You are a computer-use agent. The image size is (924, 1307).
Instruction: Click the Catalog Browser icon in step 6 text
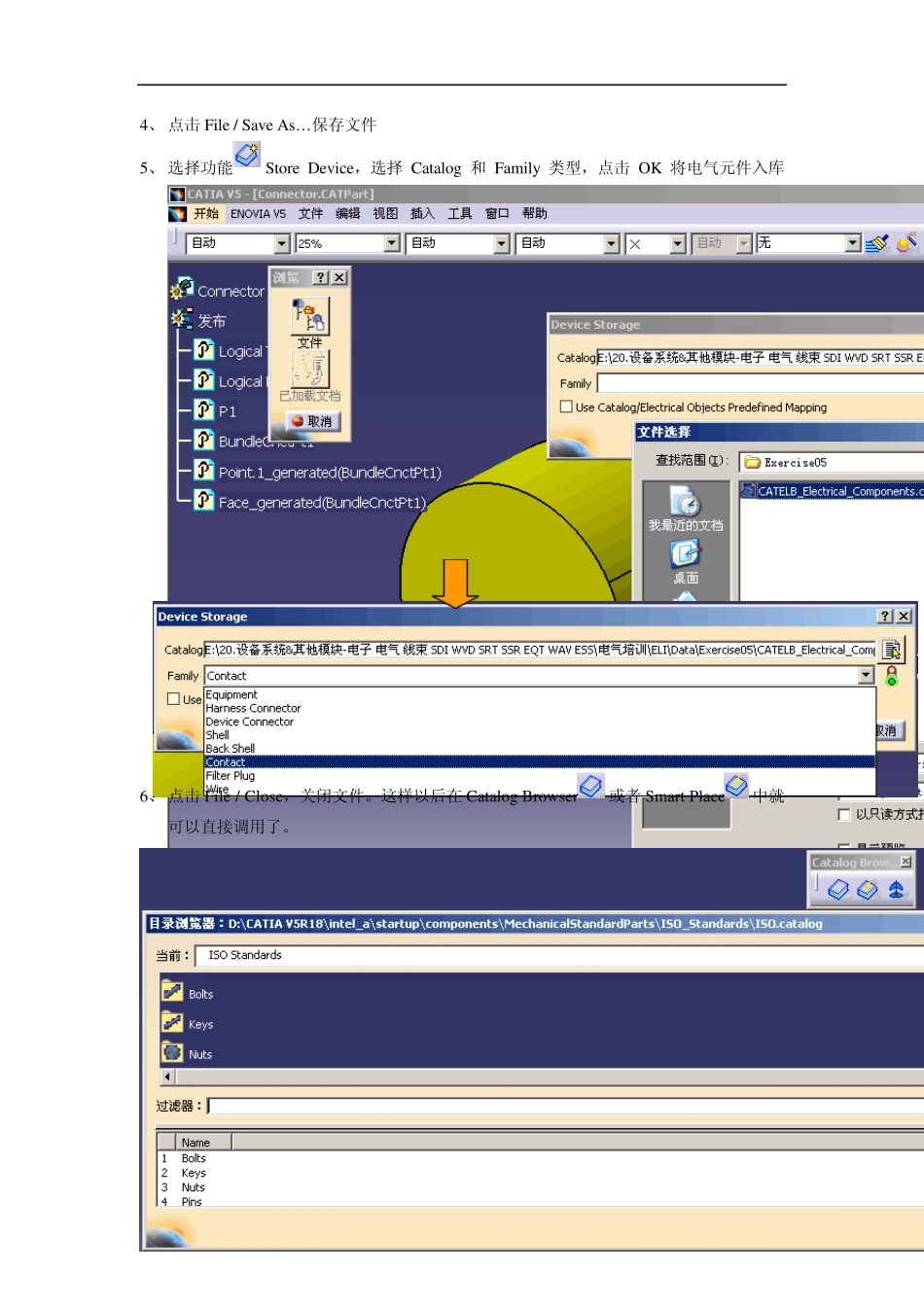coord(591,786)
